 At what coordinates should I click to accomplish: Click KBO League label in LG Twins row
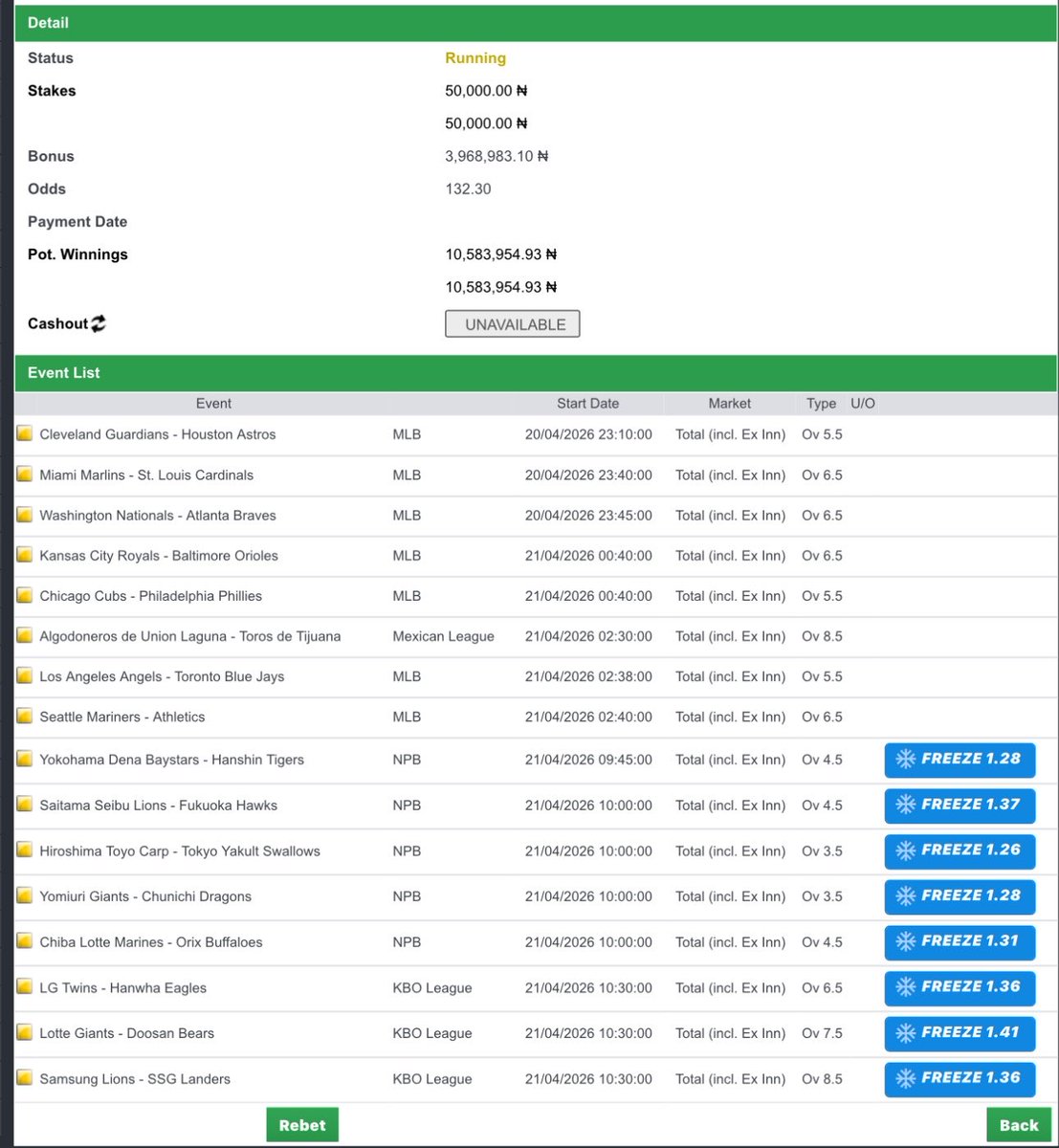pyautogui.click(x=432, y=987)
